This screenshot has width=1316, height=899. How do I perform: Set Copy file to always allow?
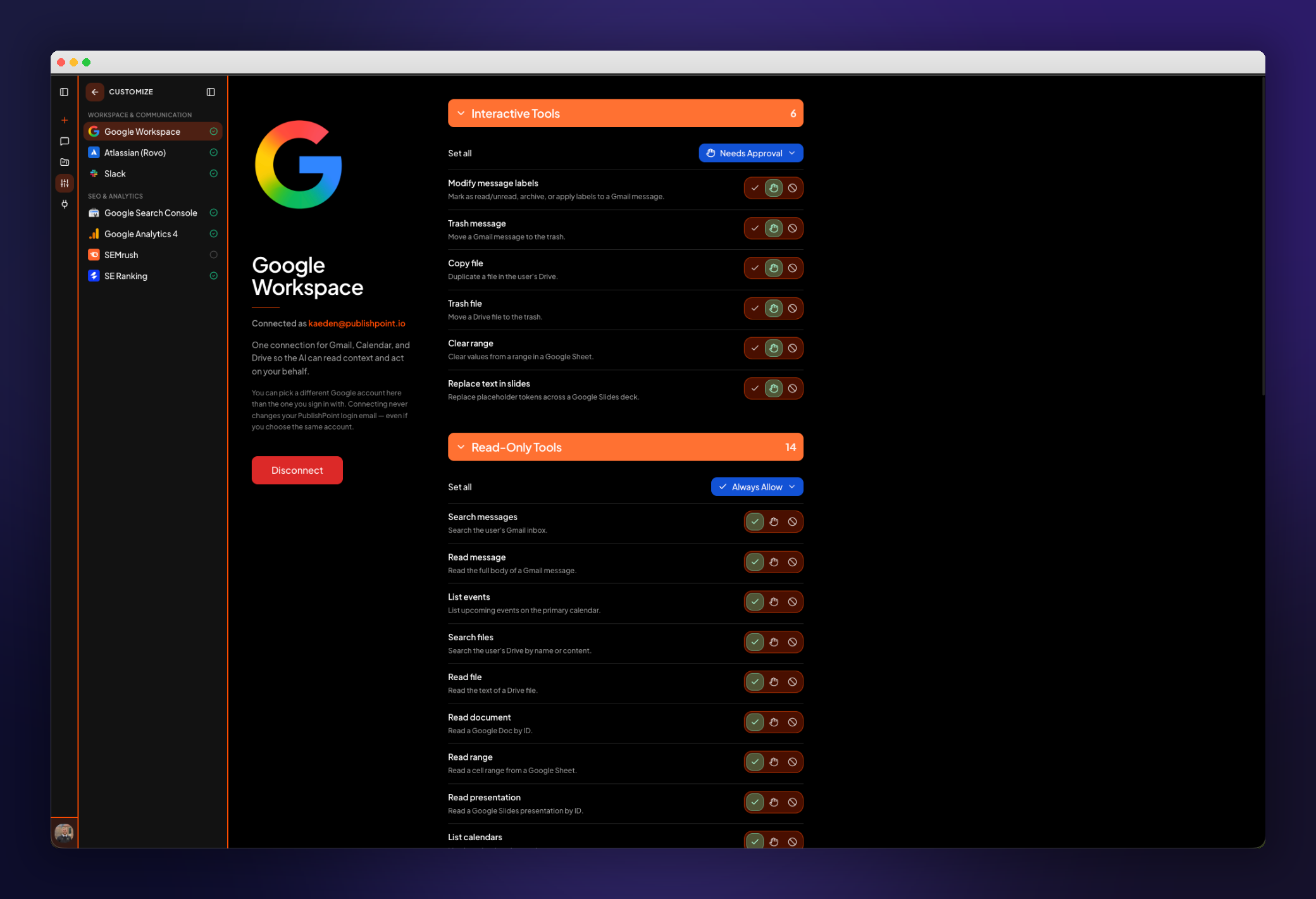pyautogui.click(x=755, y=268)
